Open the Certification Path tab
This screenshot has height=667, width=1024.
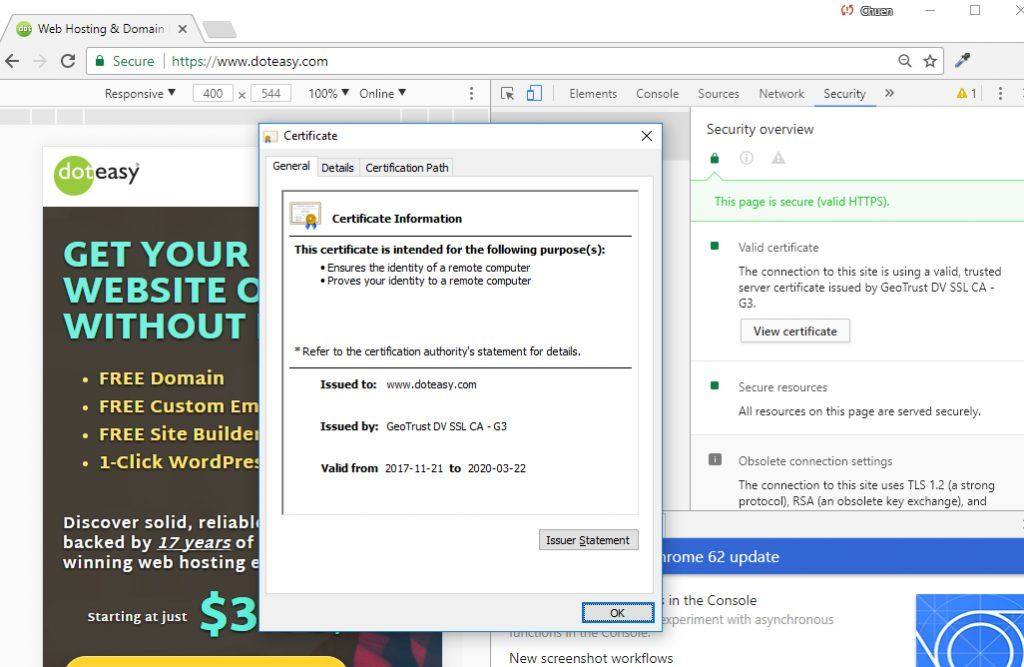tap(407, 168)
